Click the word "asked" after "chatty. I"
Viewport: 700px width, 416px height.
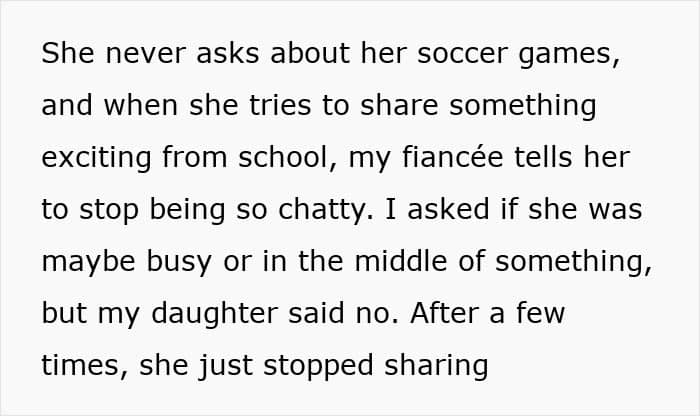(448, 208)
